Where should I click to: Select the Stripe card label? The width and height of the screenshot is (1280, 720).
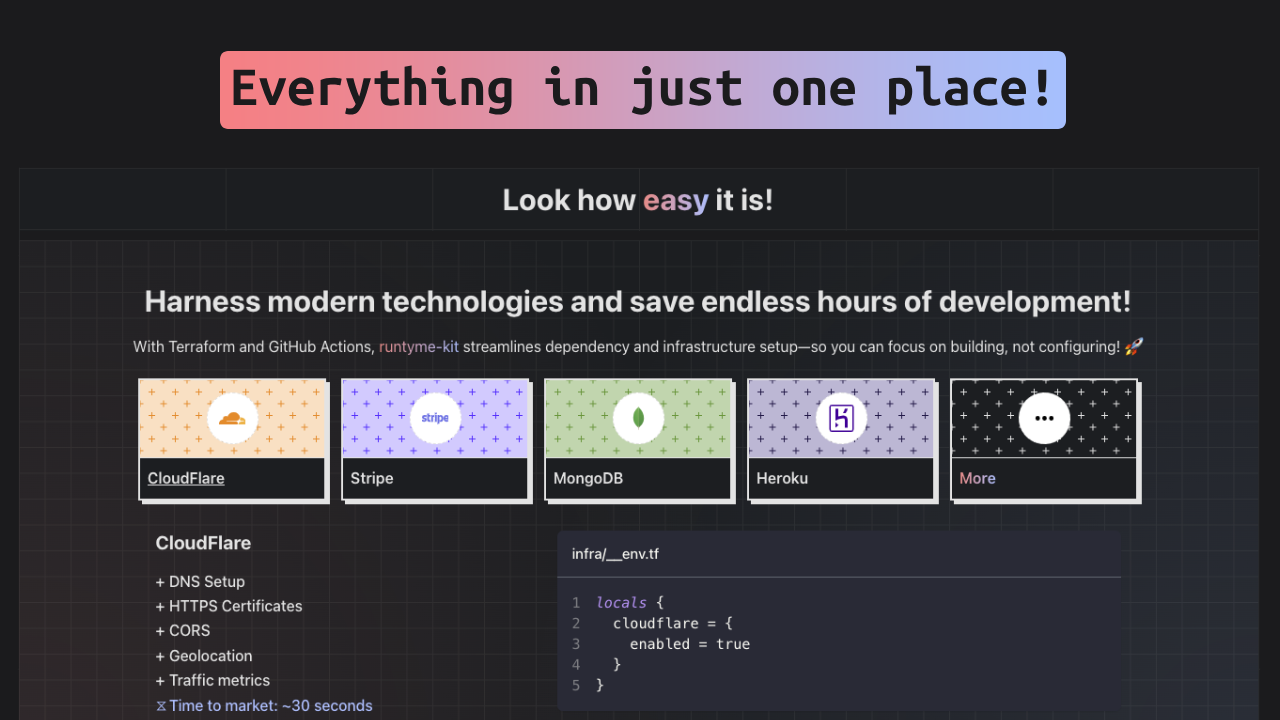coord(372,478)
